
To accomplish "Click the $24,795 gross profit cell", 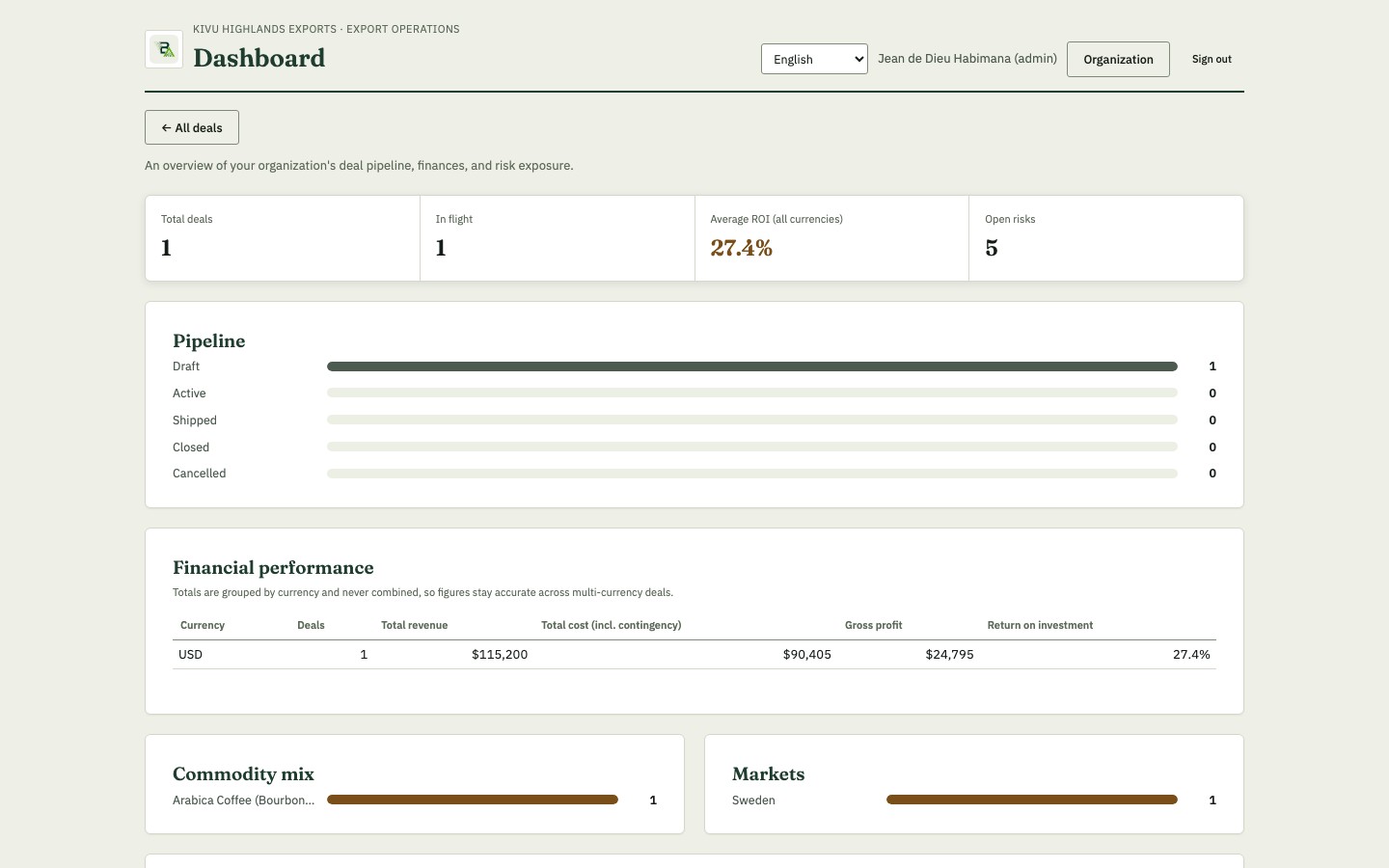I will click(x=949, y=654).
